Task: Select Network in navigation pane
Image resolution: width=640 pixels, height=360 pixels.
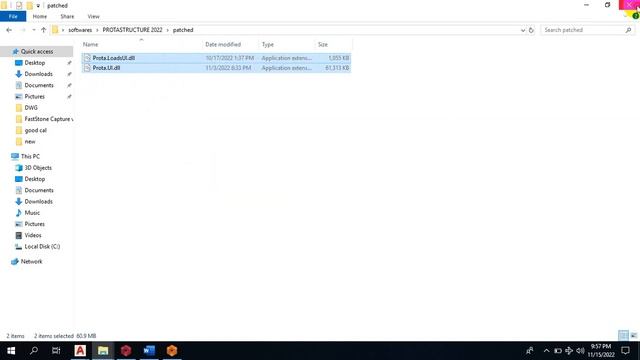Action: pyautogui.click(x=31, y=261)
